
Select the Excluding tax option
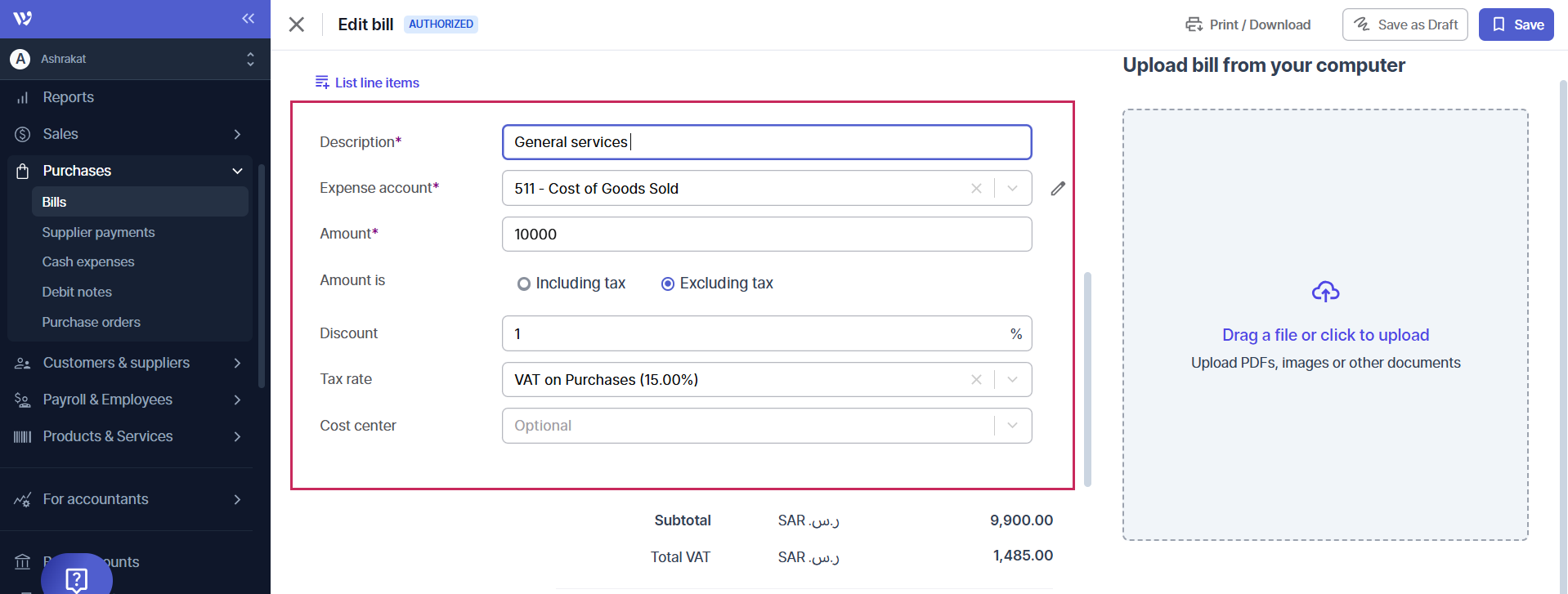click(x=668, y=284)
